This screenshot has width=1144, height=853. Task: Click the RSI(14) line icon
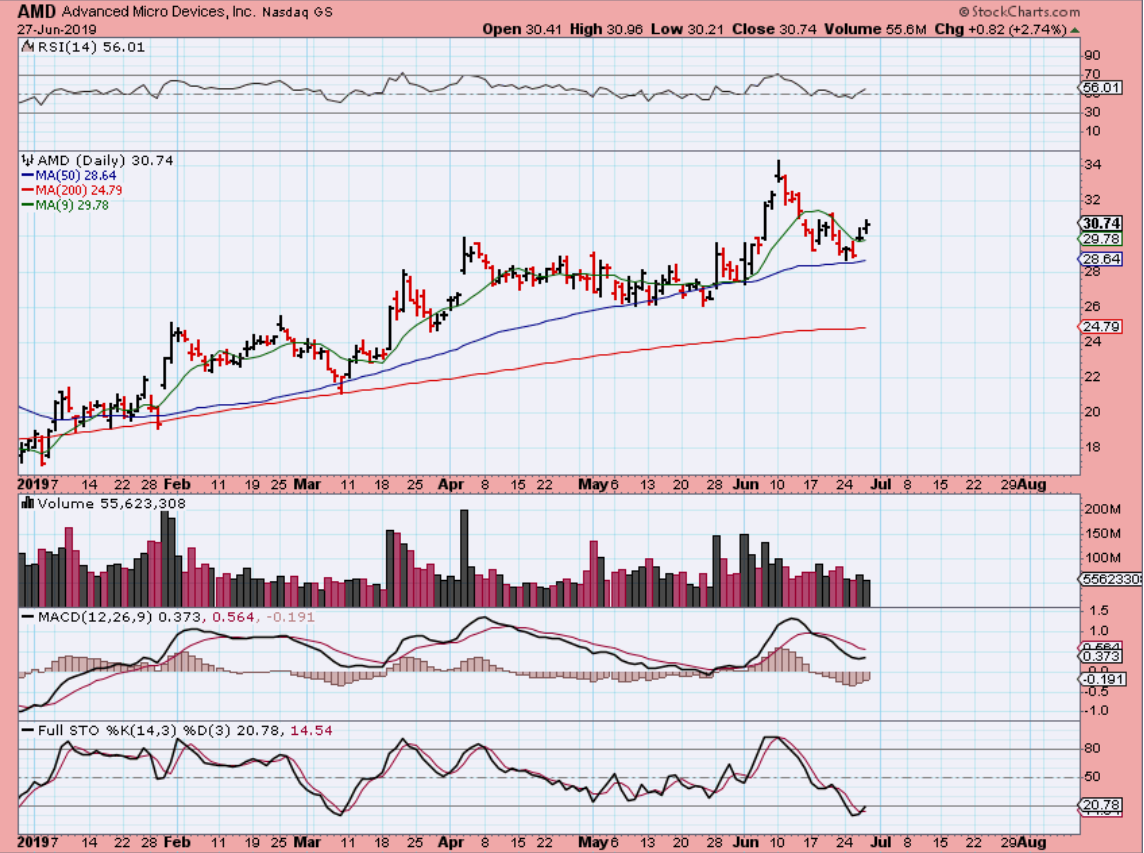pos(27,47)
